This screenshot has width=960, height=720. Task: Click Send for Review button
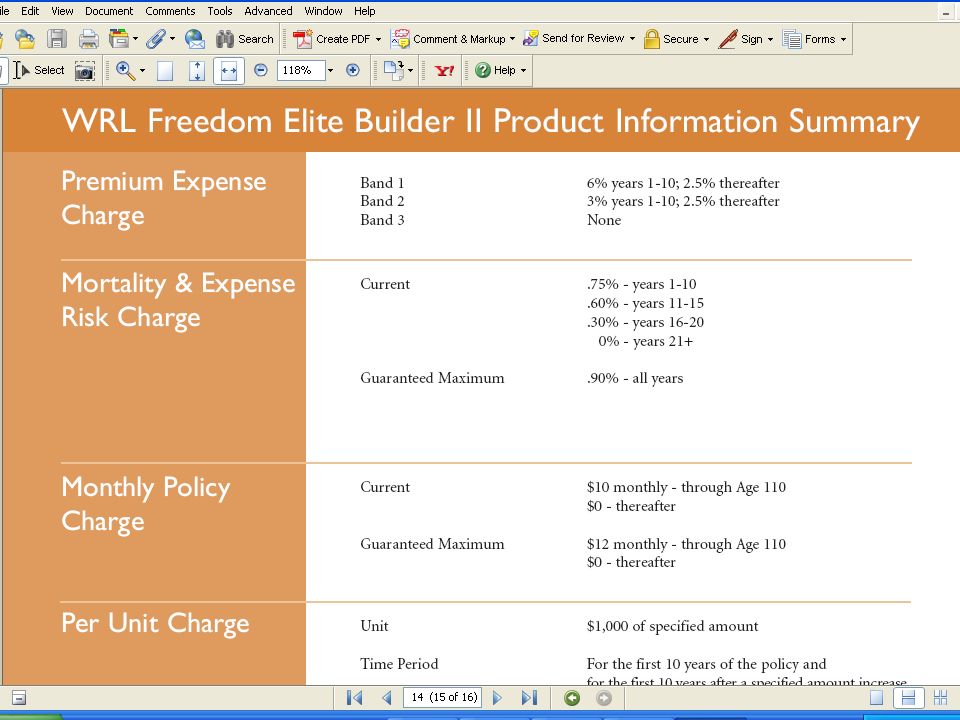(x=573, y=39)
